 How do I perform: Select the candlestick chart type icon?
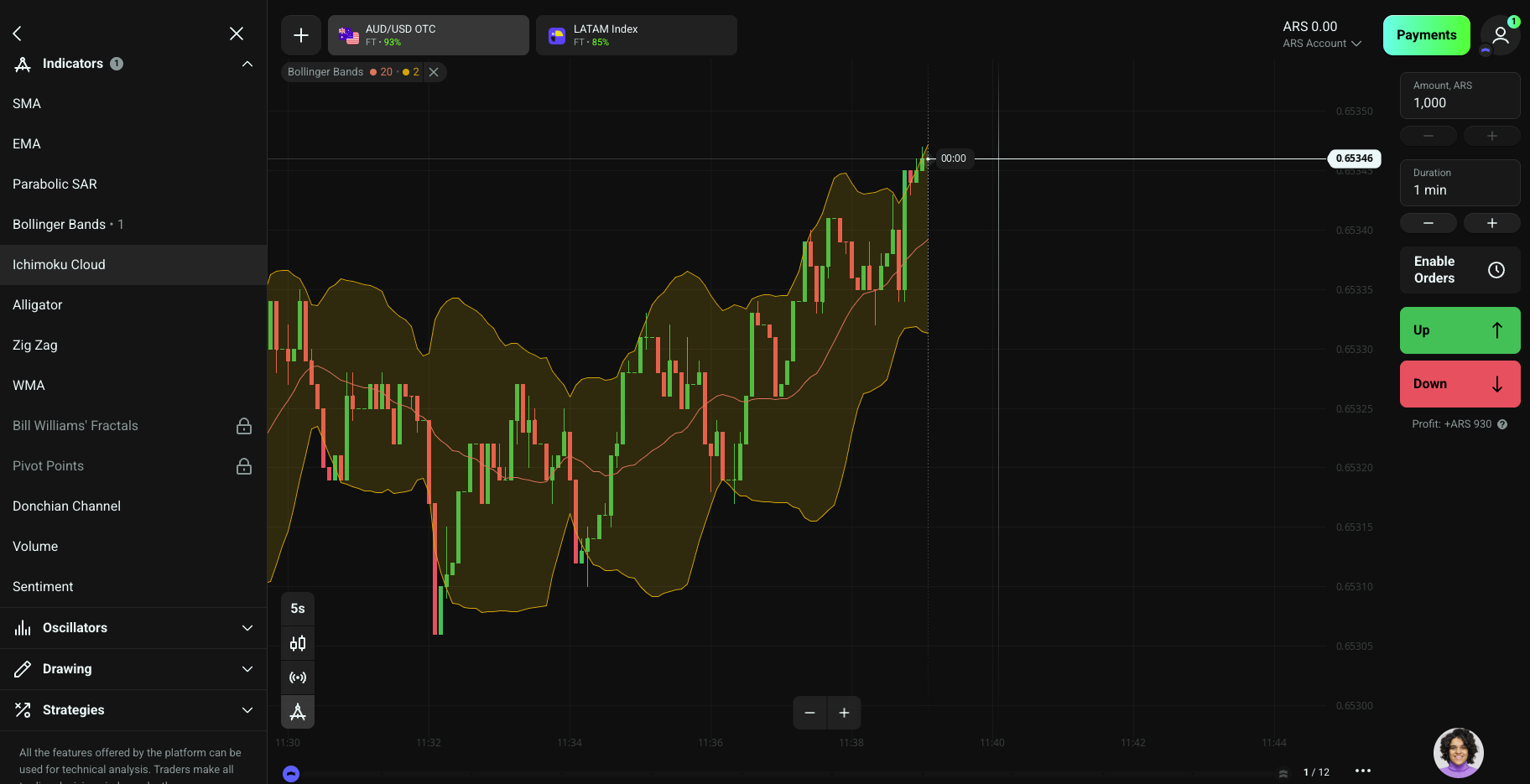[298, 643]
